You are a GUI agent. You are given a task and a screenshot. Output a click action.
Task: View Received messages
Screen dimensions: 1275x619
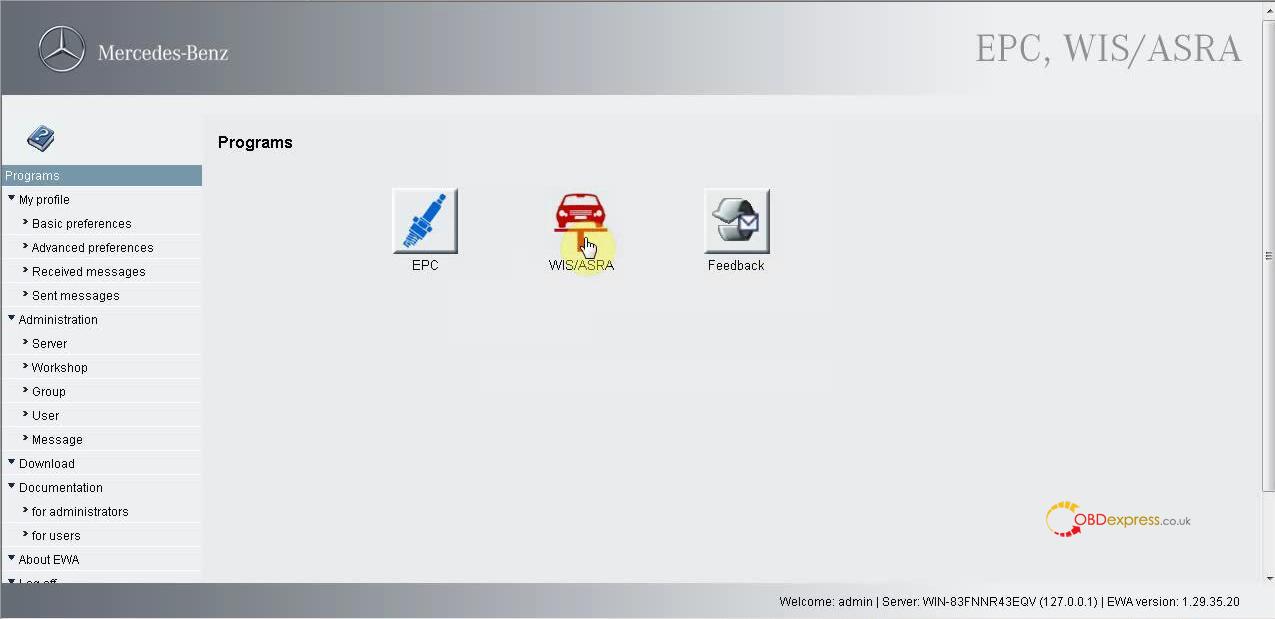point(88,272)
